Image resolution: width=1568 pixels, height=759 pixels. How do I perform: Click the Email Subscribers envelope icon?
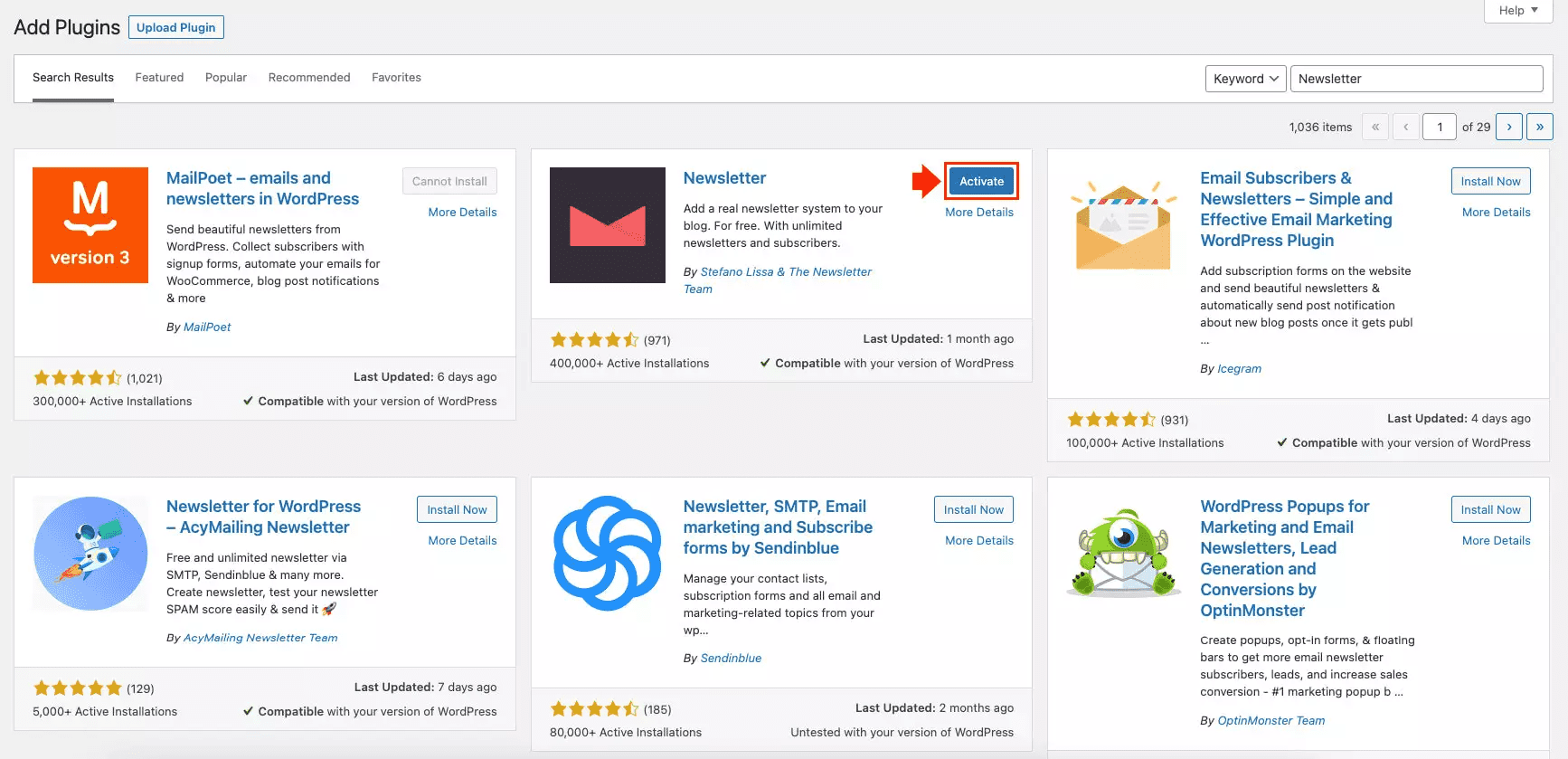(1124, 225)
